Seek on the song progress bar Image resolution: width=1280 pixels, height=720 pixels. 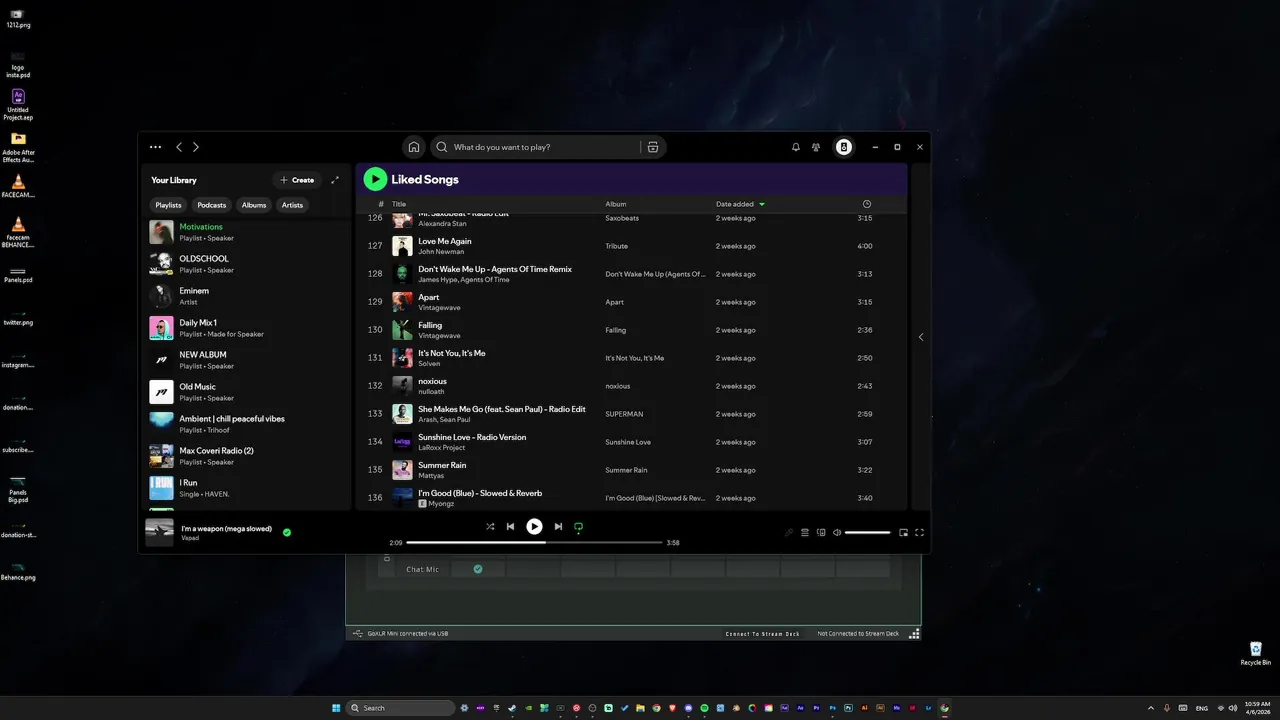[534, 543]
